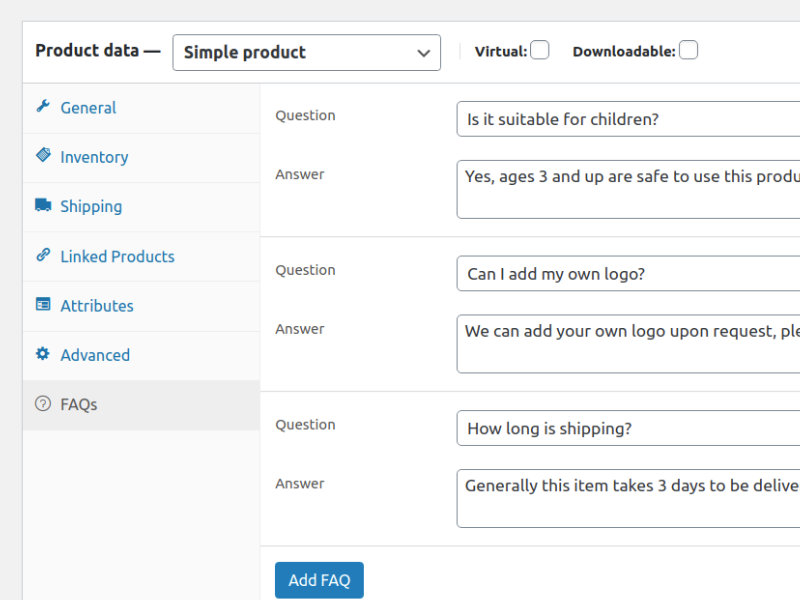Enable the Downloadable checkbox

pos(688,50)
